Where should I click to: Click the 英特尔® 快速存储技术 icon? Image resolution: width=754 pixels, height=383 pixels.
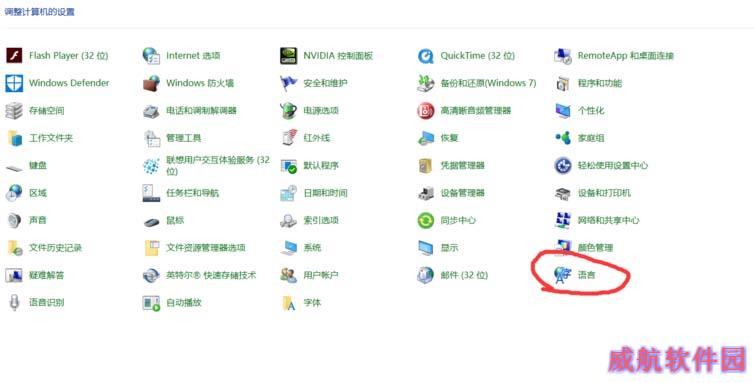151,275
